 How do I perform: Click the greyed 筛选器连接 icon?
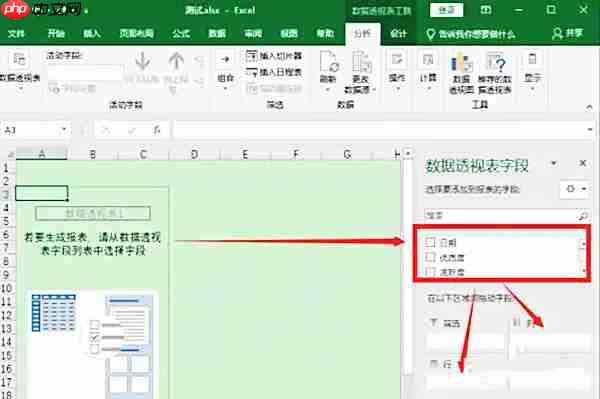tap(252, 89)
